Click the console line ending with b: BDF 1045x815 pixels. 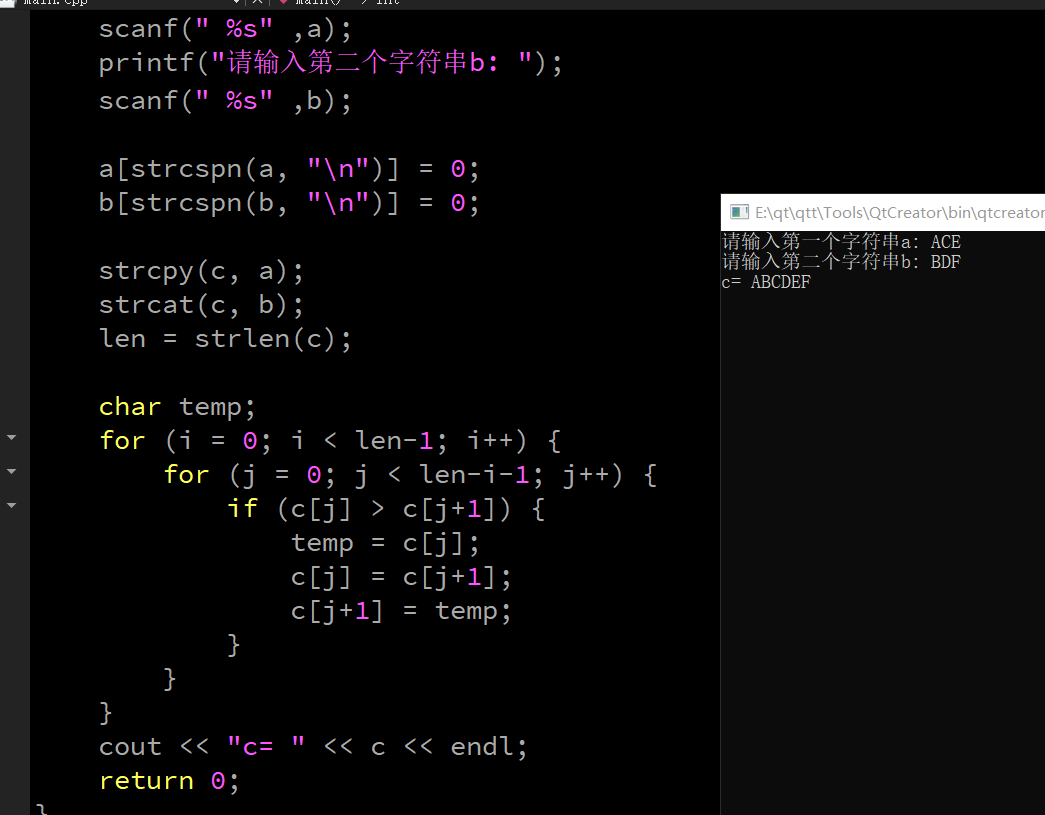841,261
